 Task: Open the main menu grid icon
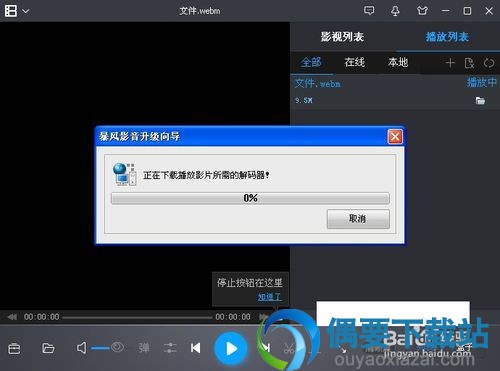click(x=11, y=11)
